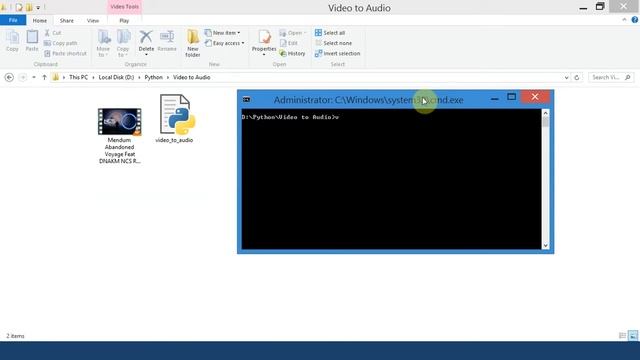Go up one folder level arrow
The image size is (640, 360).
(x=44, y=77)
